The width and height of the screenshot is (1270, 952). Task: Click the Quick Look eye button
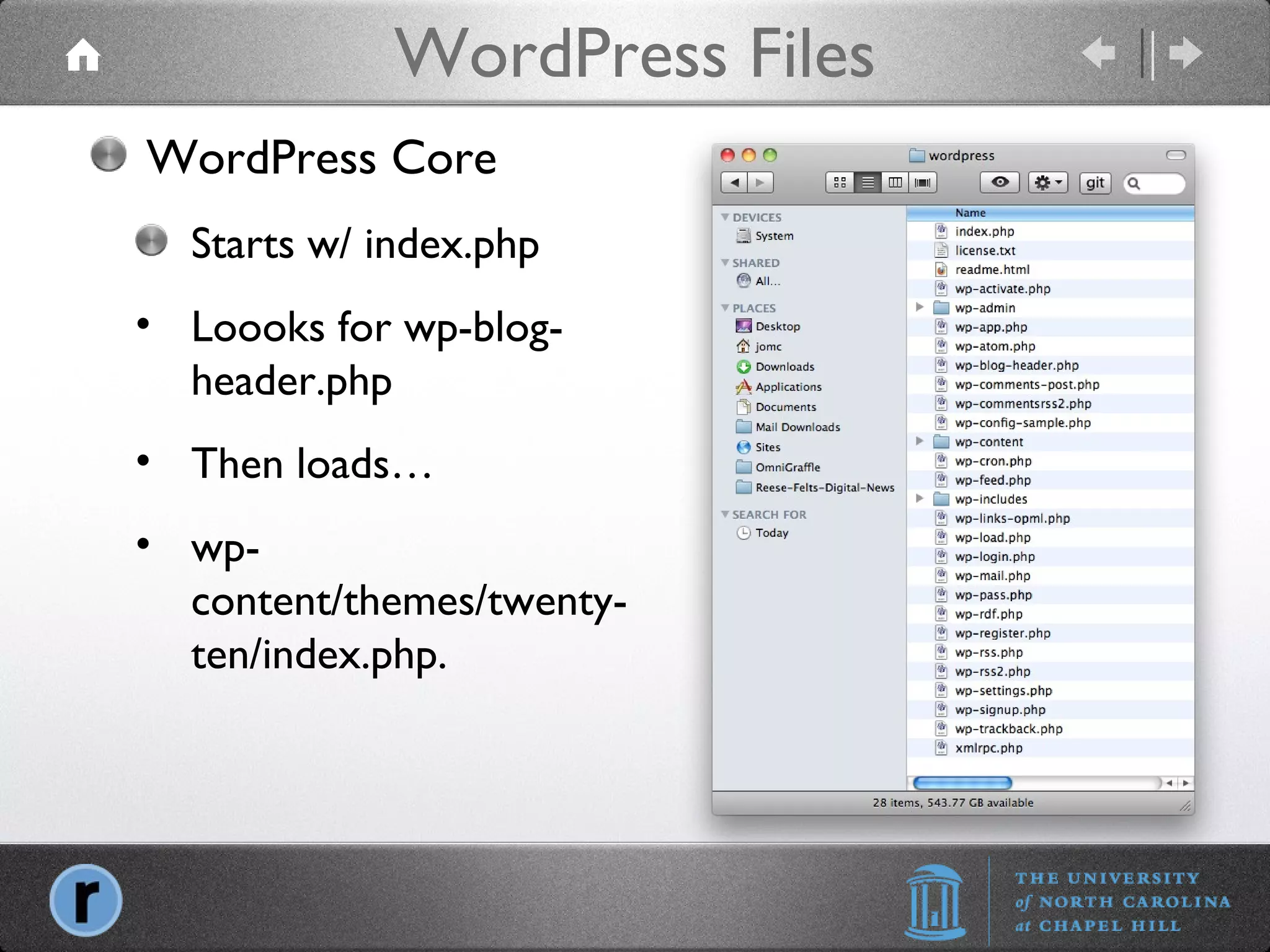point(1000,182)
